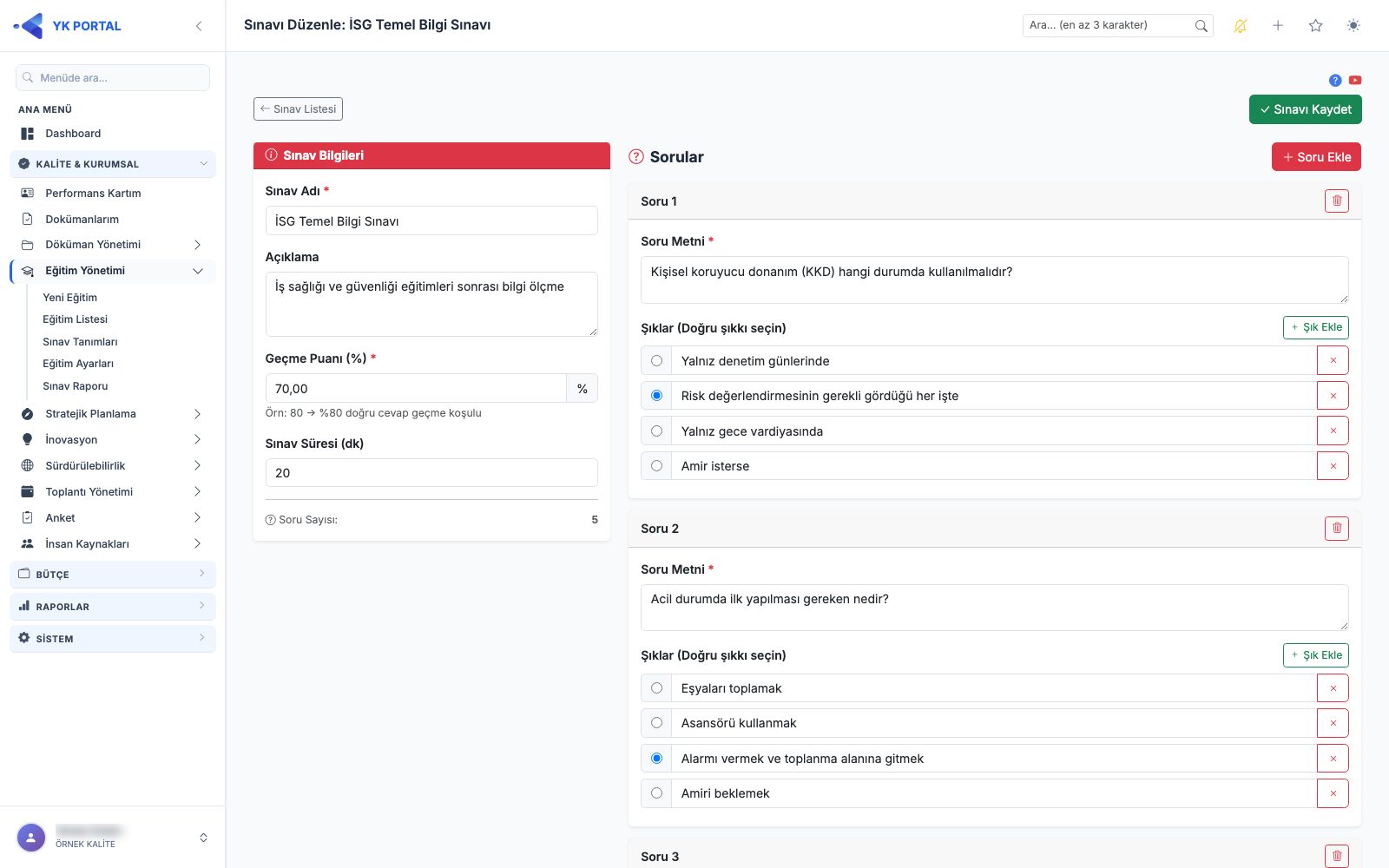The width and height of the screenshot is (1389, 868).
Task: Click the YK PORTAL logo
Action: [x=68, y=26]
